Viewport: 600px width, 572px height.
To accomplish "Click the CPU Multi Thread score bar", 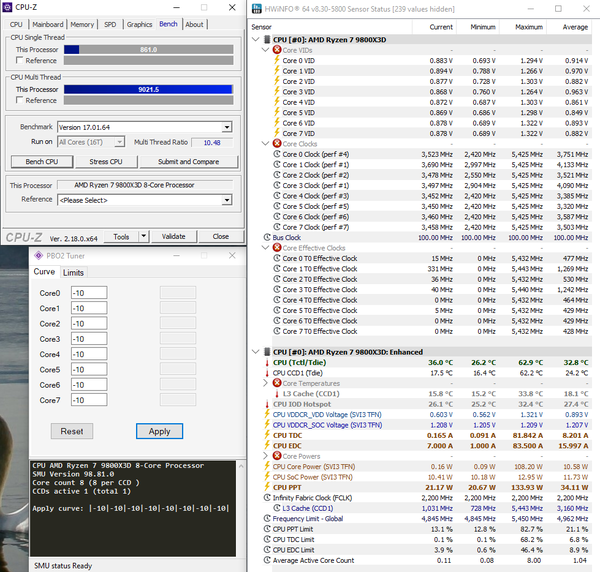I will 148,89.
